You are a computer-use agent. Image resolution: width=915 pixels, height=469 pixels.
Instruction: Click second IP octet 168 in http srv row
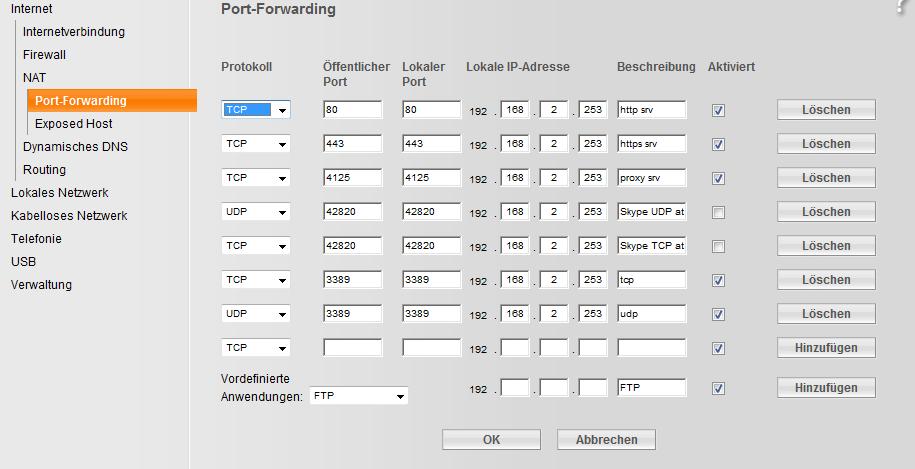[515, 110]
